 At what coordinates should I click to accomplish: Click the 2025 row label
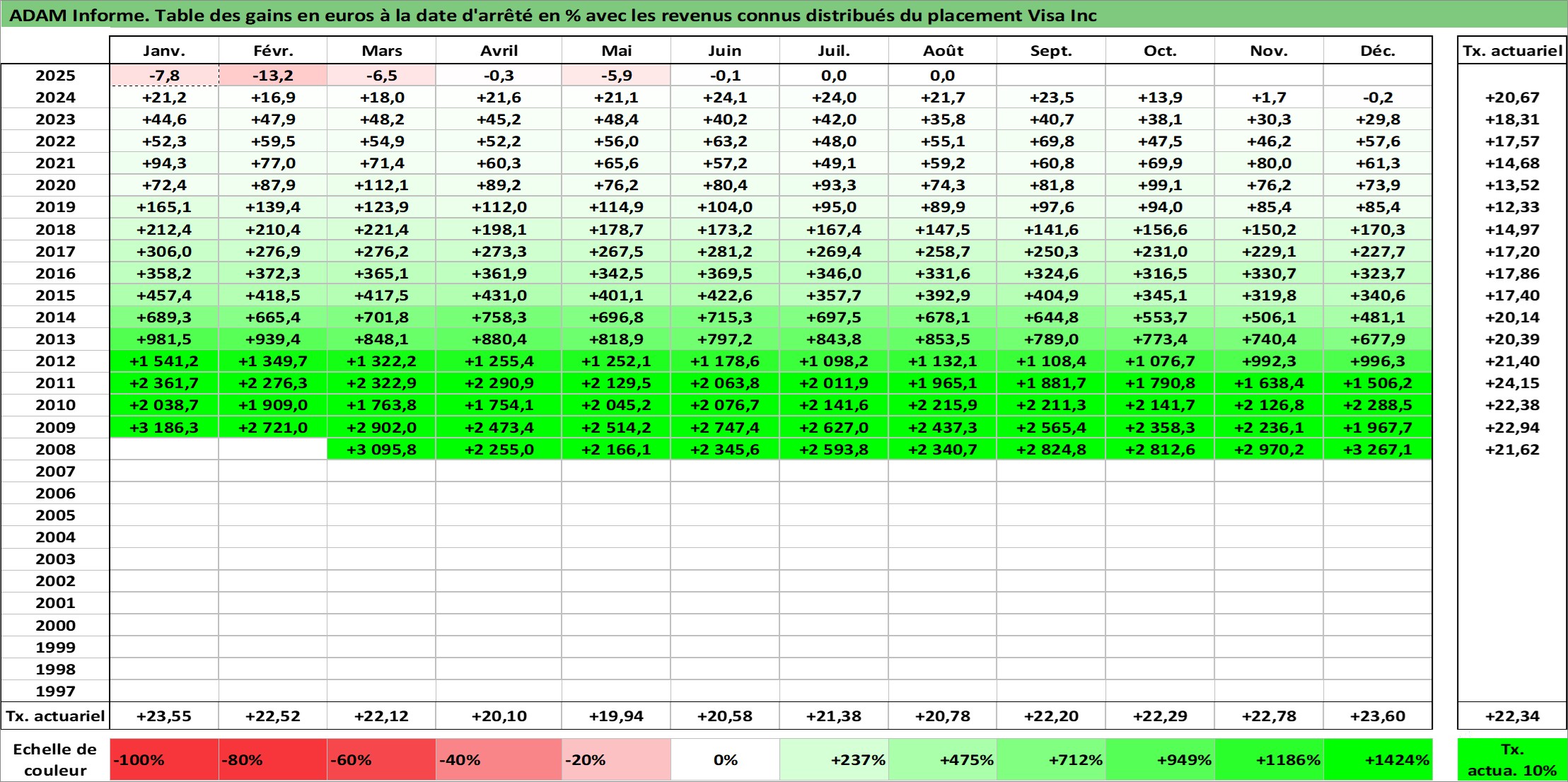coord(55,76)
